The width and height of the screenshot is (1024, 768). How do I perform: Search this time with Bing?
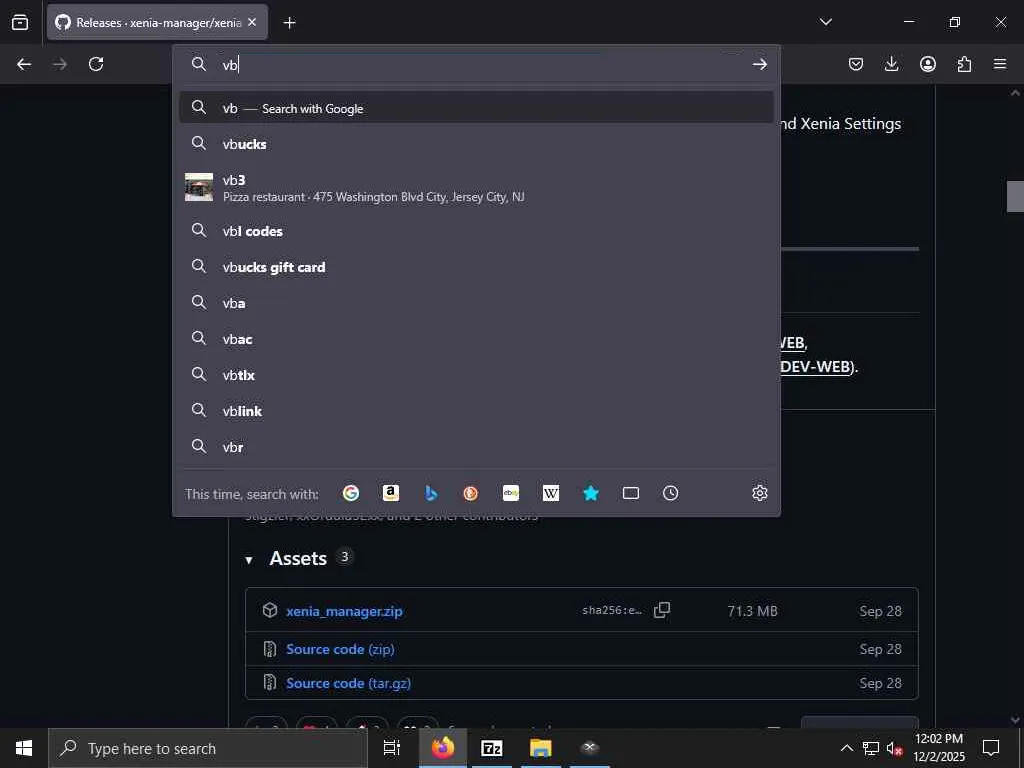click(x=430, y=493)
